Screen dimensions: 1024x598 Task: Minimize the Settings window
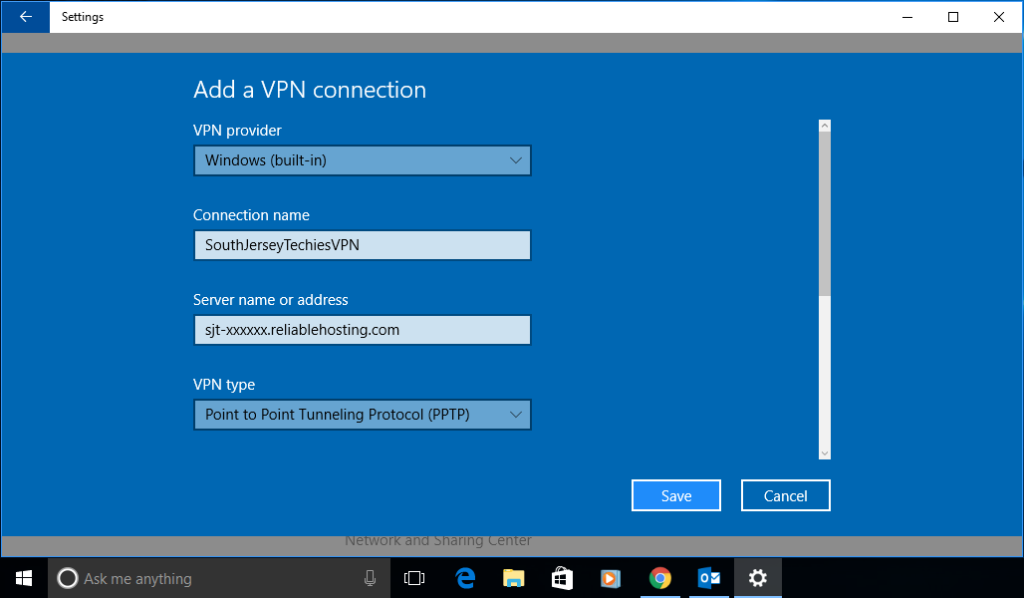(907, 17)
